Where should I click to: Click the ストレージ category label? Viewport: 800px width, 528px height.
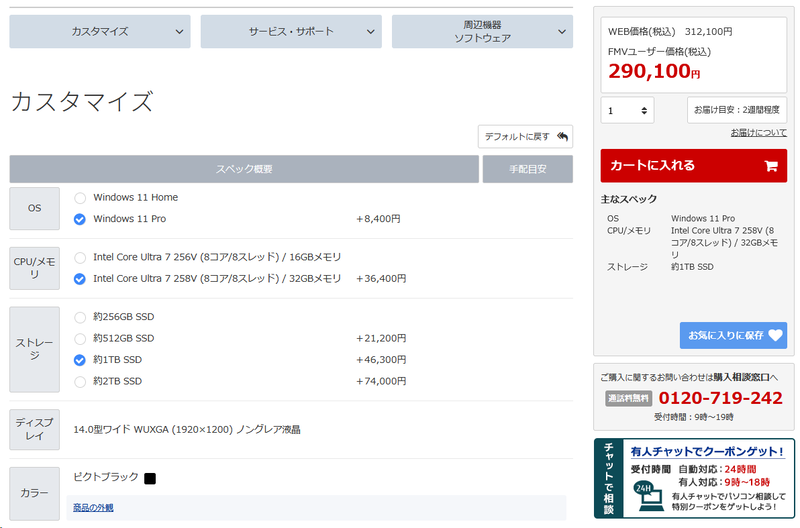(x=35, y=349)
